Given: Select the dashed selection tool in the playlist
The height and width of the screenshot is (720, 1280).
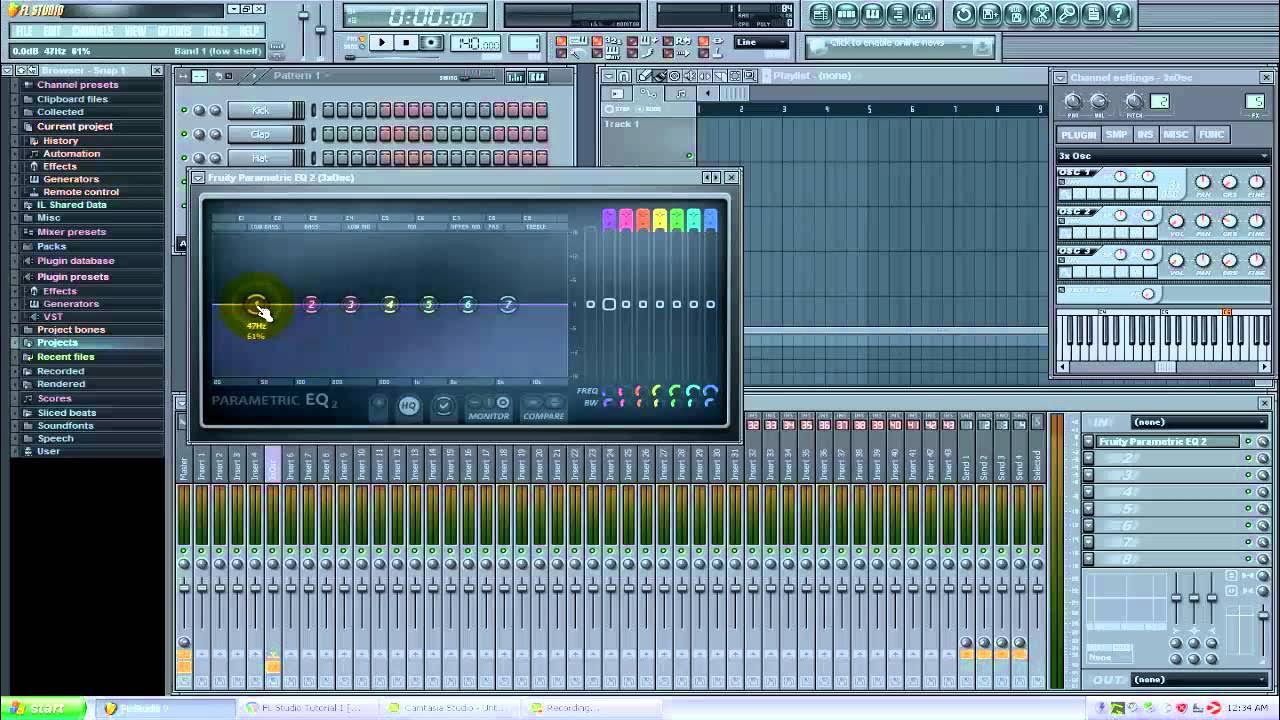Looking at the screenshot, I should (735, 76).
